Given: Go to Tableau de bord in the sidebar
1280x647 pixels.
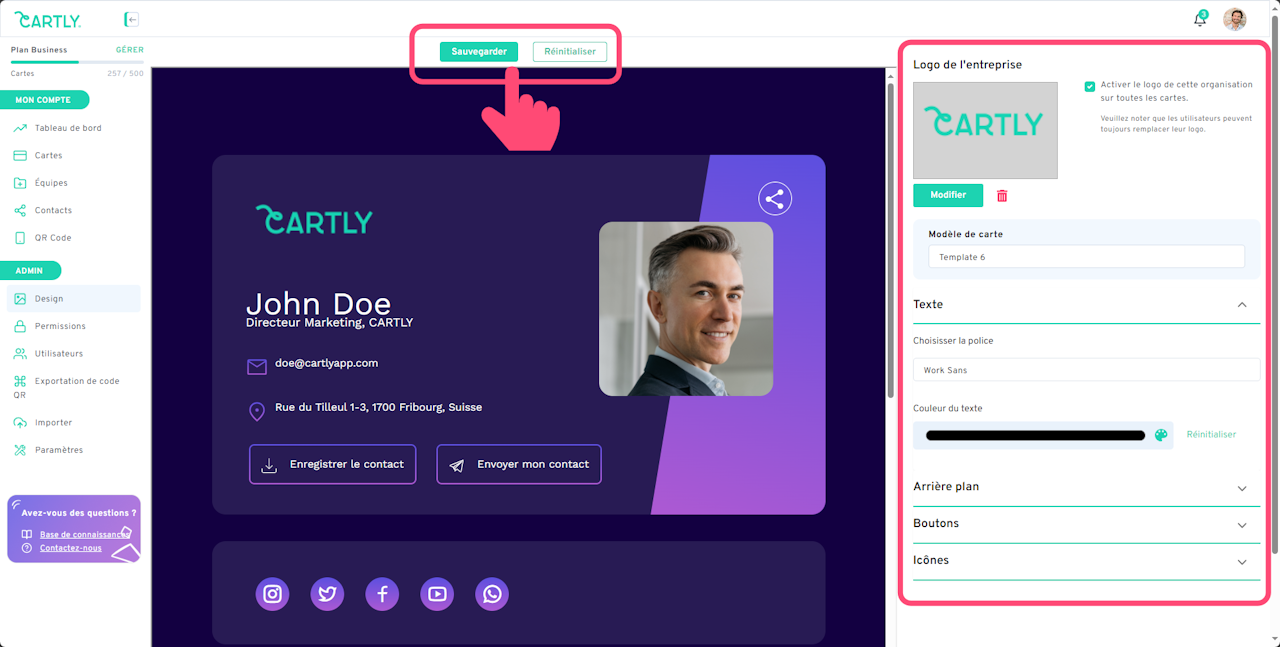Looking at the screenshot, I should point(68,128).
